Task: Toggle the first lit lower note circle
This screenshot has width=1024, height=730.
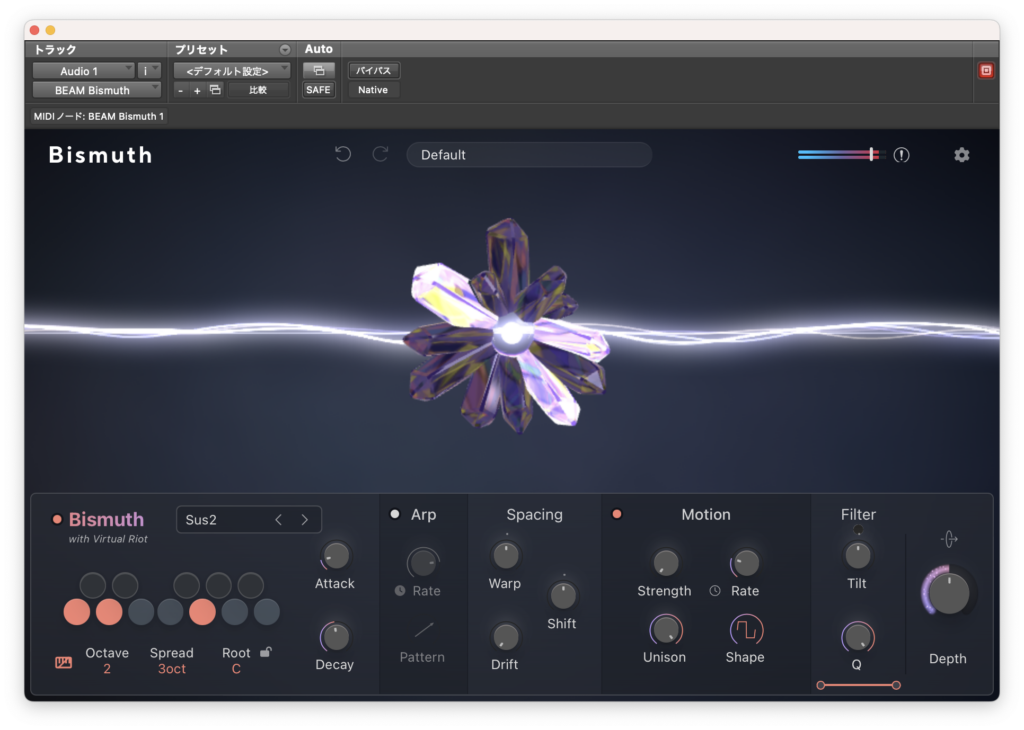Action: click(77, 612)
